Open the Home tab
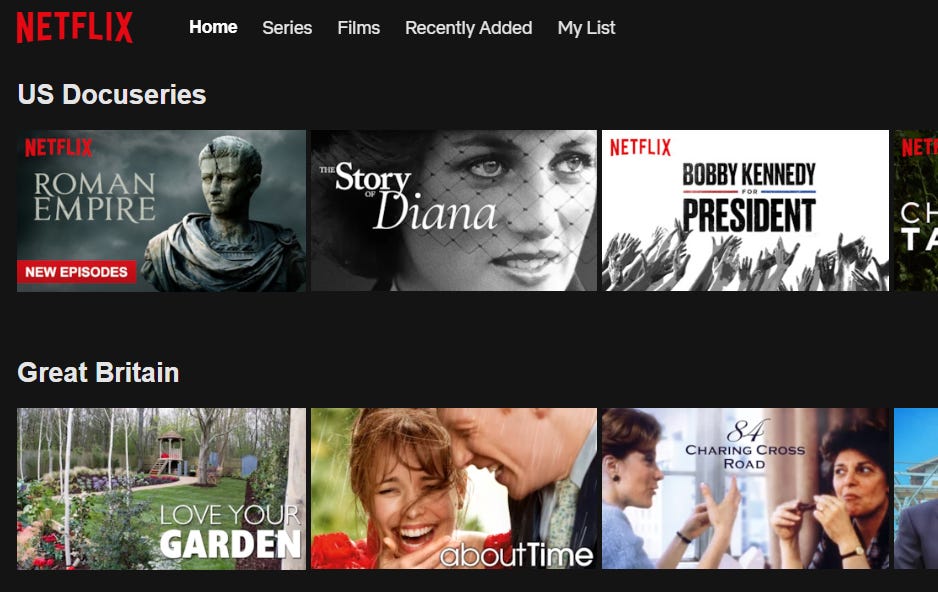The width and height of the screenshot is (938, 592). tap(213, 28)
